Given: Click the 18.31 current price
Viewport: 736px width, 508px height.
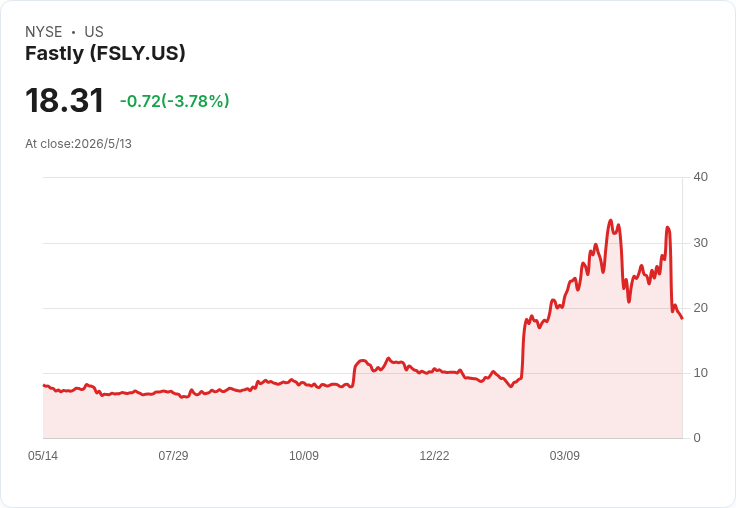Looking at the screenshot, I should [x=64, y=100].
